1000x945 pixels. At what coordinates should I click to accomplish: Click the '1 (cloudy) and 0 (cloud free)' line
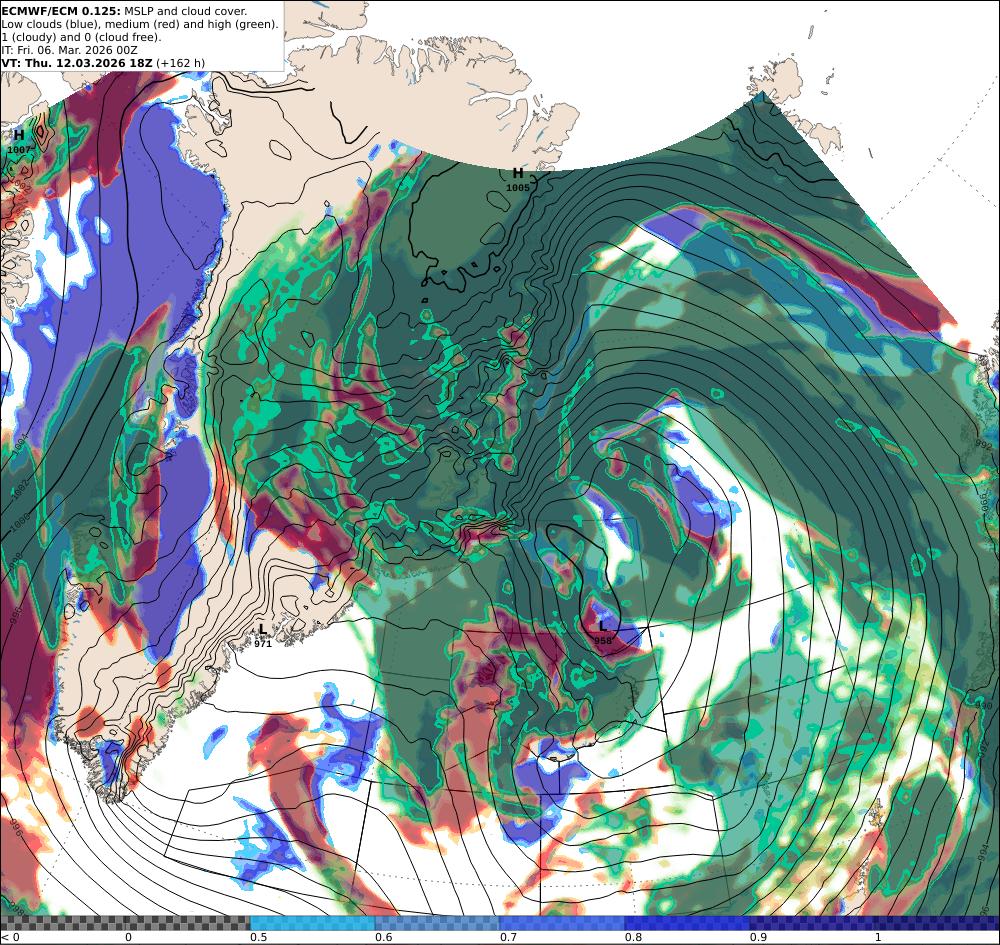pyautogui.click(x=81, y=37)
